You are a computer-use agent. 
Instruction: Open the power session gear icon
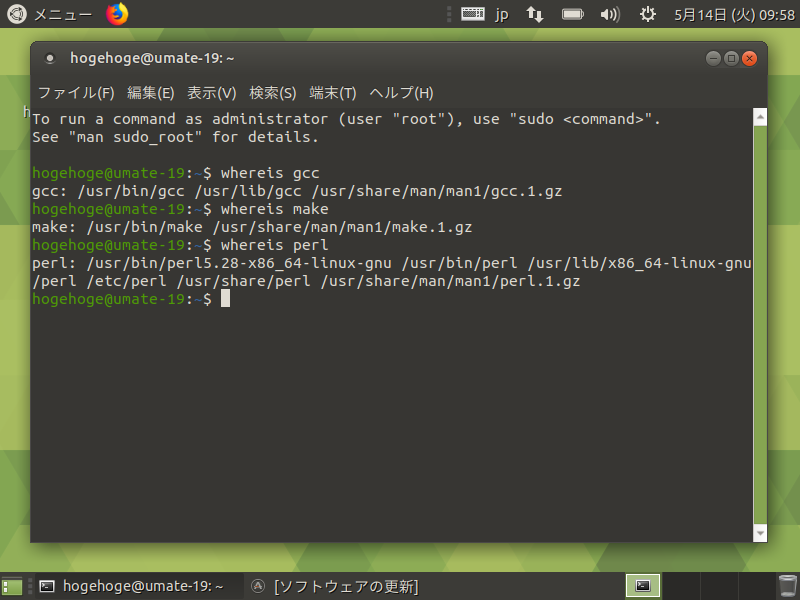click(x=647, y=14)
